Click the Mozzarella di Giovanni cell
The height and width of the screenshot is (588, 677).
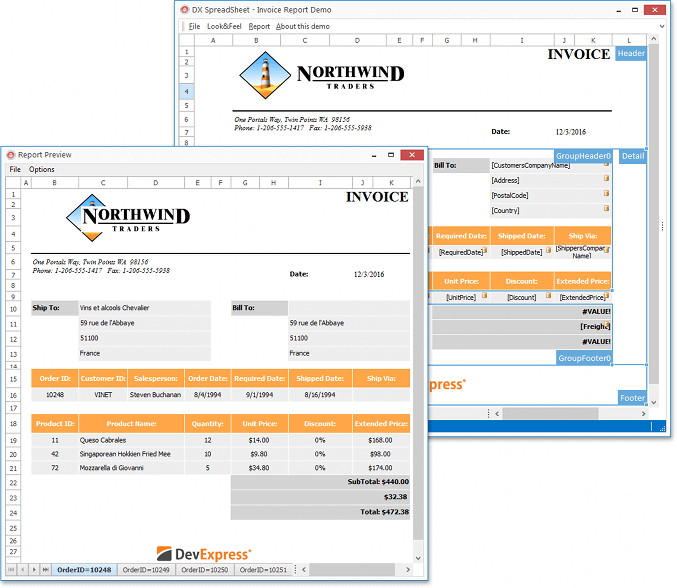click(x=132, y=468)
